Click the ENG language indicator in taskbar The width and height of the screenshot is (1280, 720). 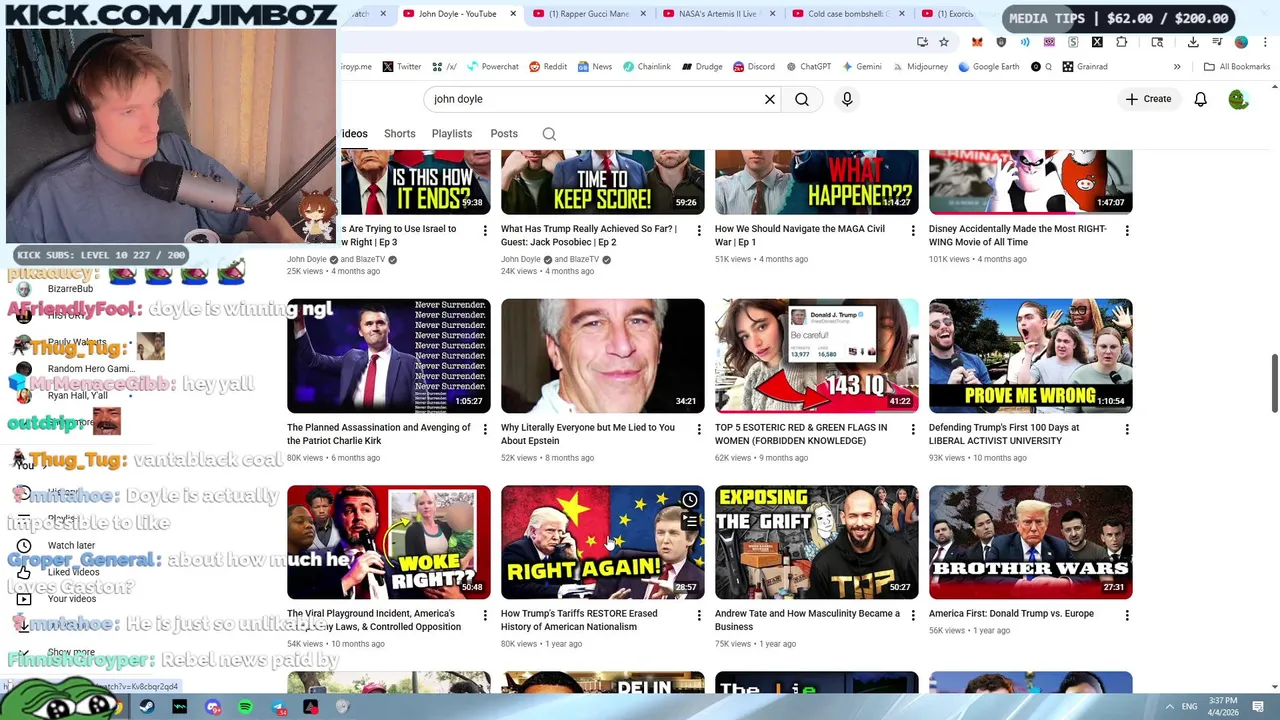tap(1190, 707)
